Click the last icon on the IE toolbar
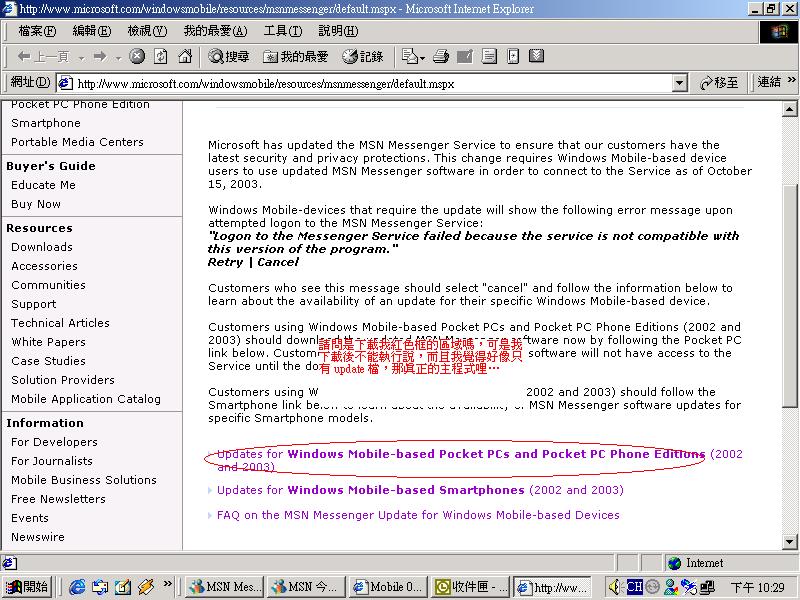This screenshot has width=800, height=600. click(x=536, y=56)
